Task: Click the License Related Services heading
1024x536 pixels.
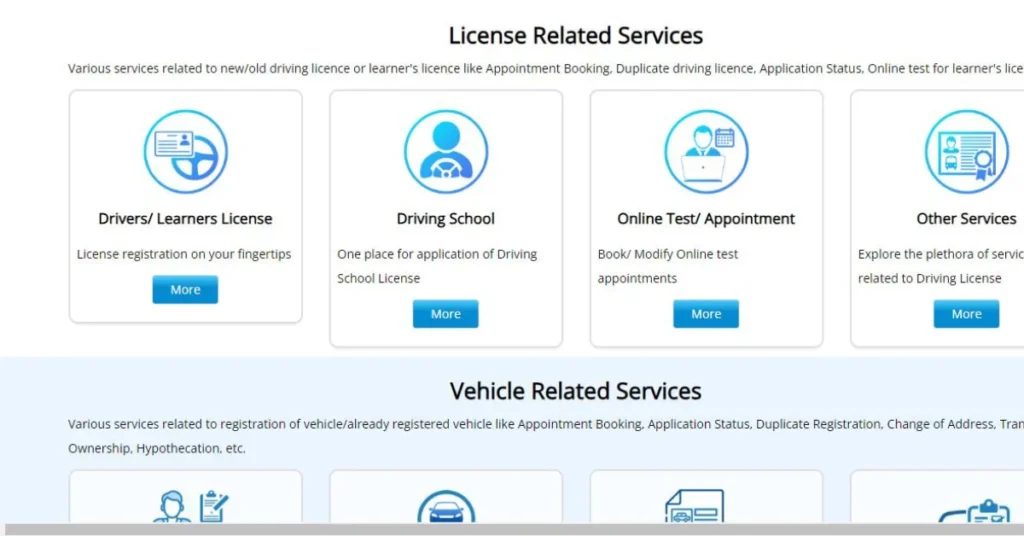Action: tap(575, 36)
